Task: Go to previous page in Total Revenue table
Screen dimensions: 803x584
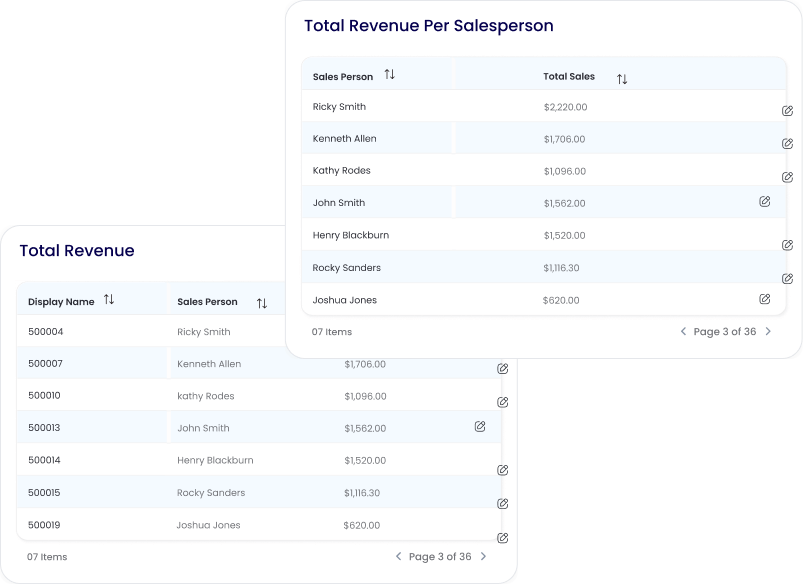Action: click(398, 556)
